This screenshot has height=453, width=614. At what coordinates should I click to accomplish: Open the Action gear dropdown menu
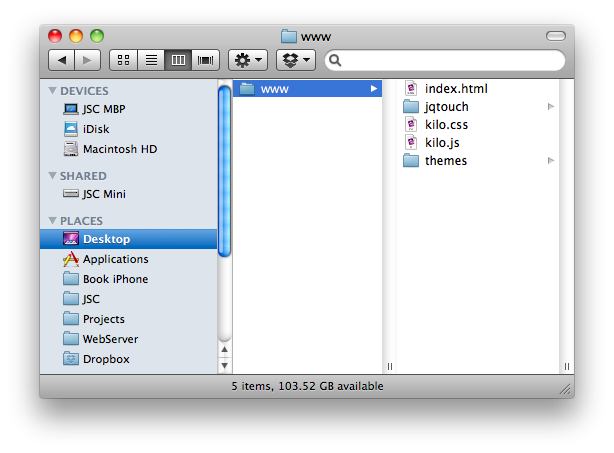tap(247, 60)
